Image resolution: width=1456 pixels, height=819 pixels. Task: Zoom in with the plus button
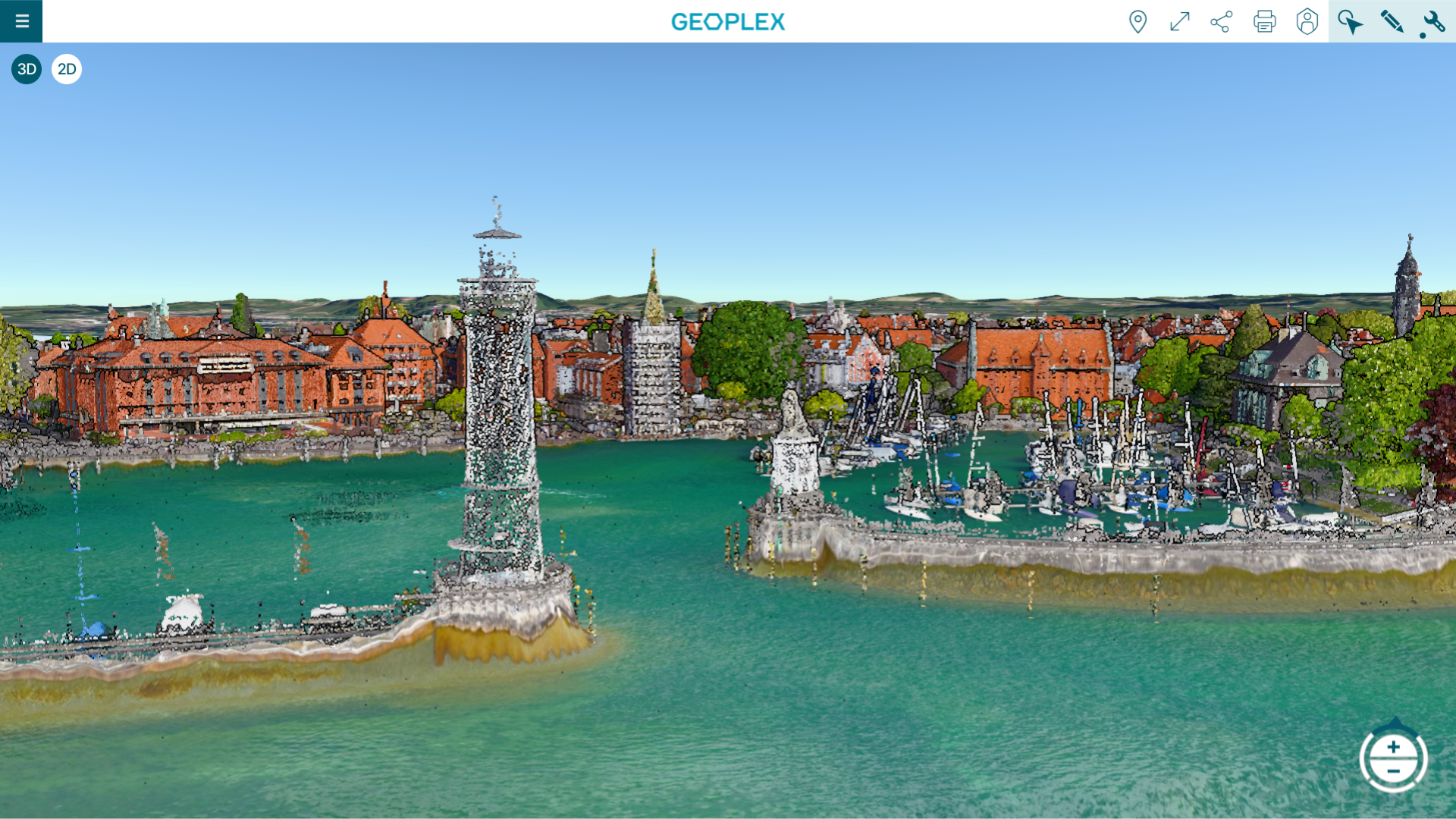pyautogui.click(x=1394, y=747)
